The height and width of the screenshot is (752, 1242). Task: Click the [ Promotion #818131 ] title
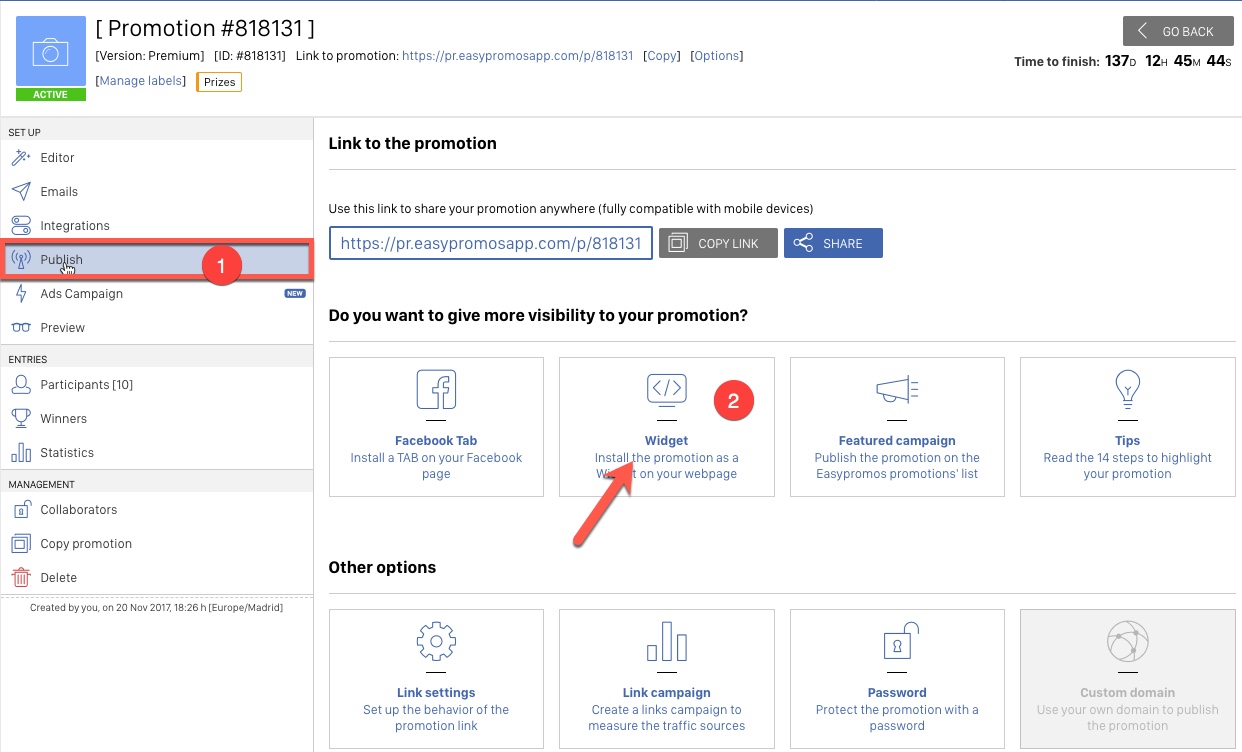[205, 28]
